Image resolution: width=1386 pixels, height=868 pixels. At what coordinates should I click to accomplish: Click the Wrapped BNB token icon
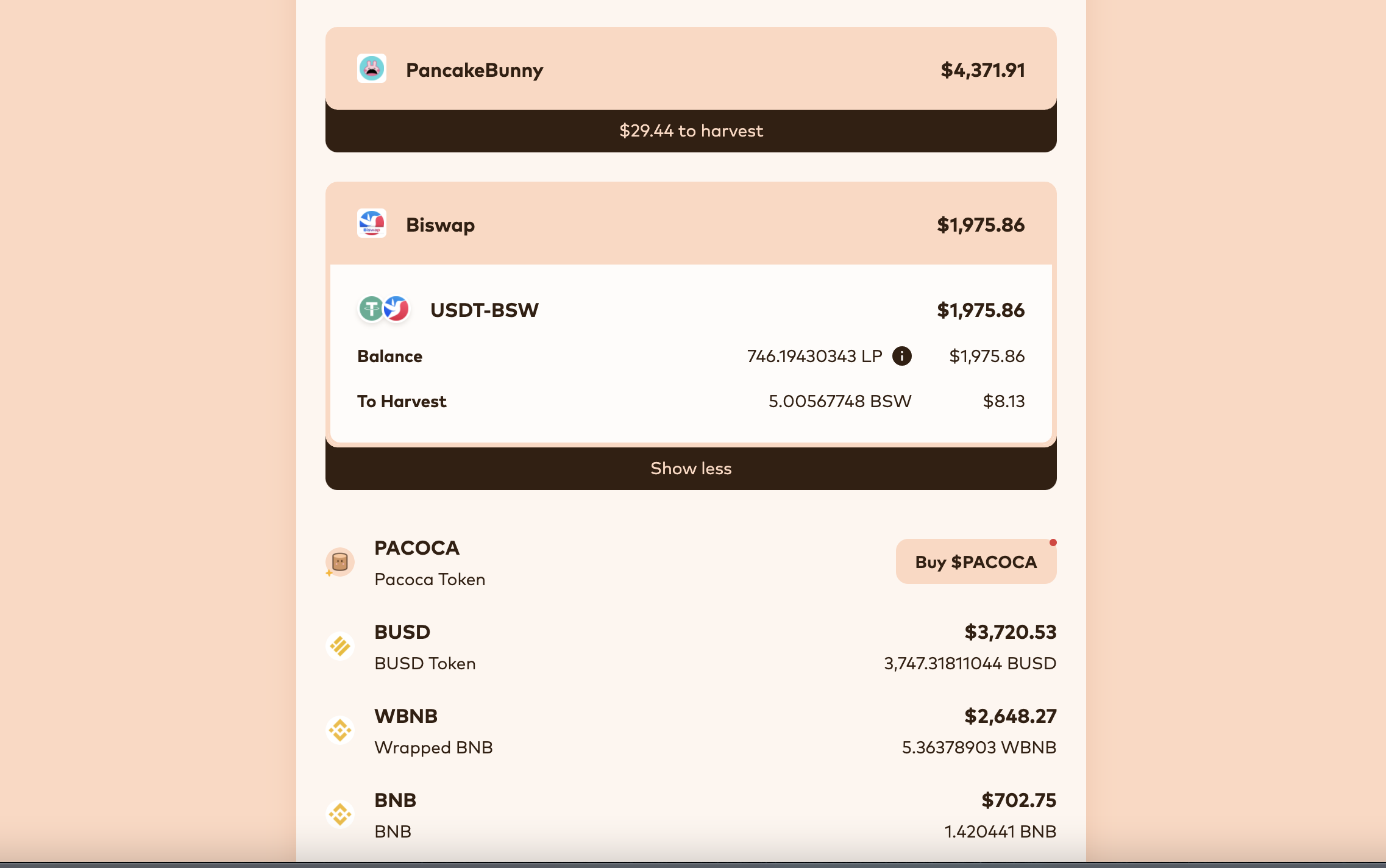click(x=339, y=729)
